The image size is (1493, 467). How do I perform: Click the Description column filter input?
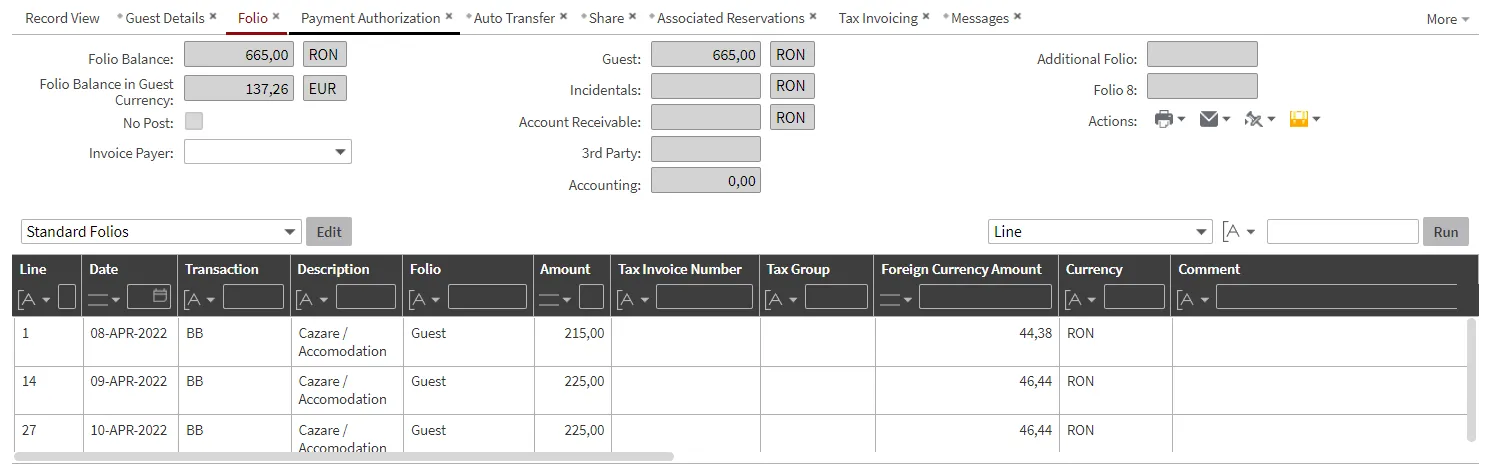366,297
